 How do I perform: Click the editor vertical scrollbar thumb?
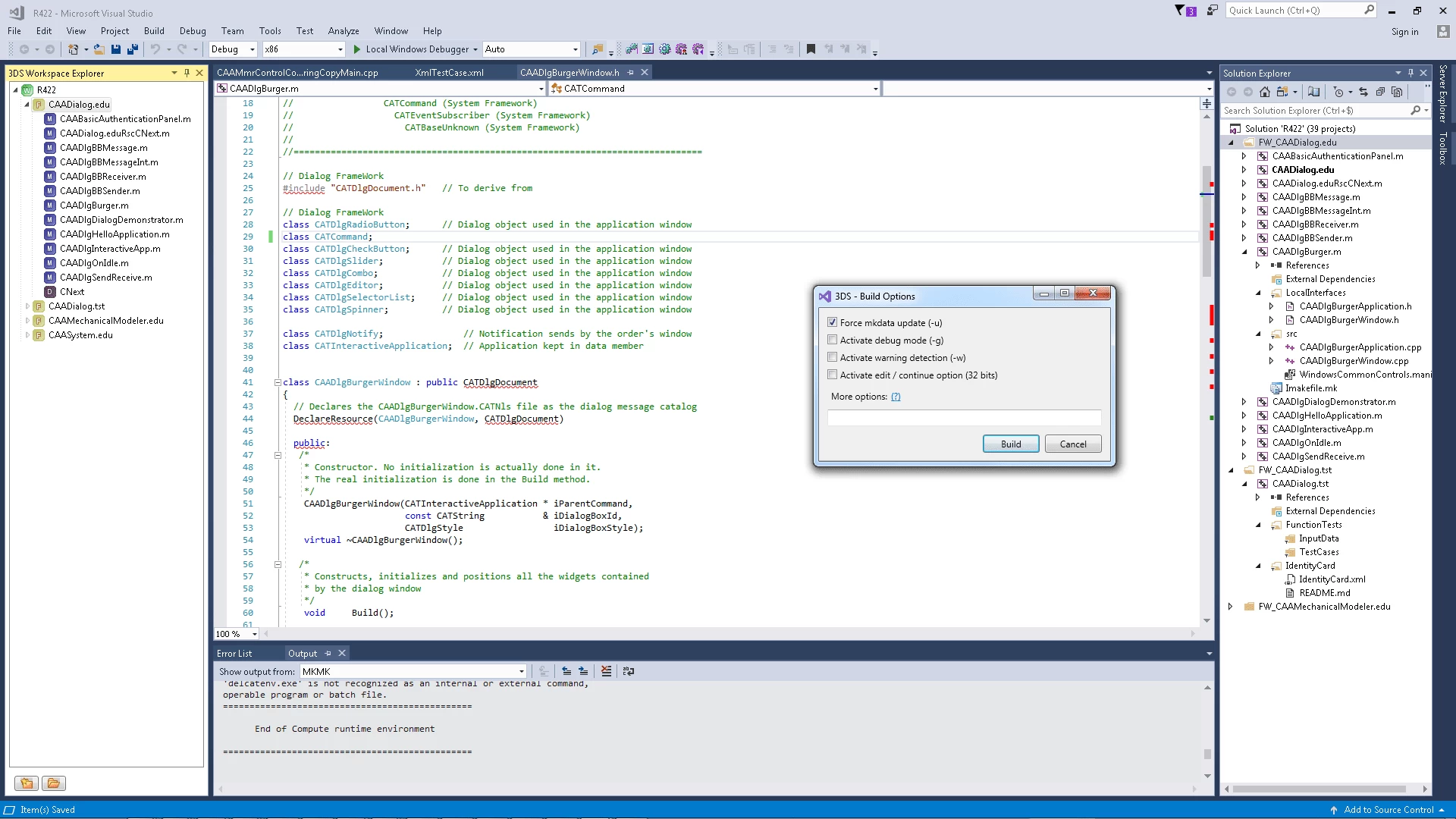click(1207, 220)
